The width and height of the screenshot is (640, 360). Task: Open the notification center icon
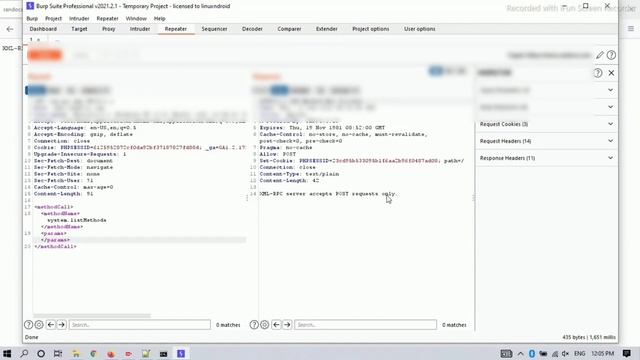[627, 353]
